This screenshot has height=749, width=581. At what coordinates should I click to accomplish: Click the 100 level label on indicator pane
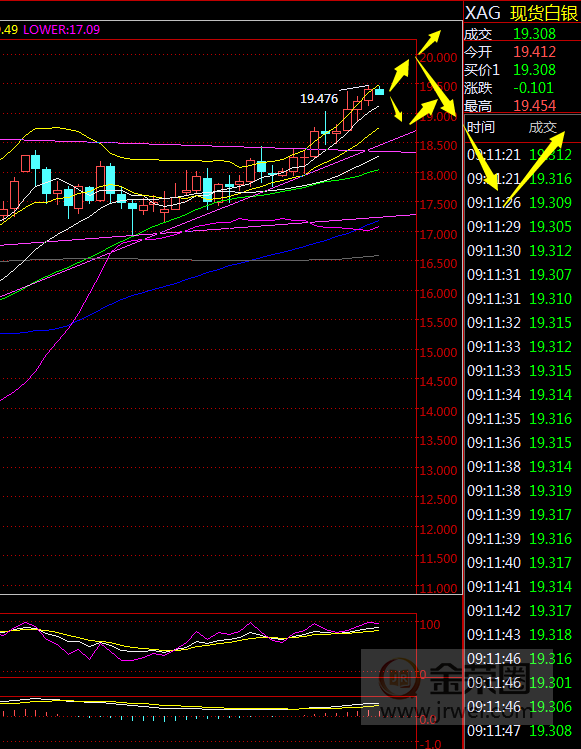pos(430,625)
